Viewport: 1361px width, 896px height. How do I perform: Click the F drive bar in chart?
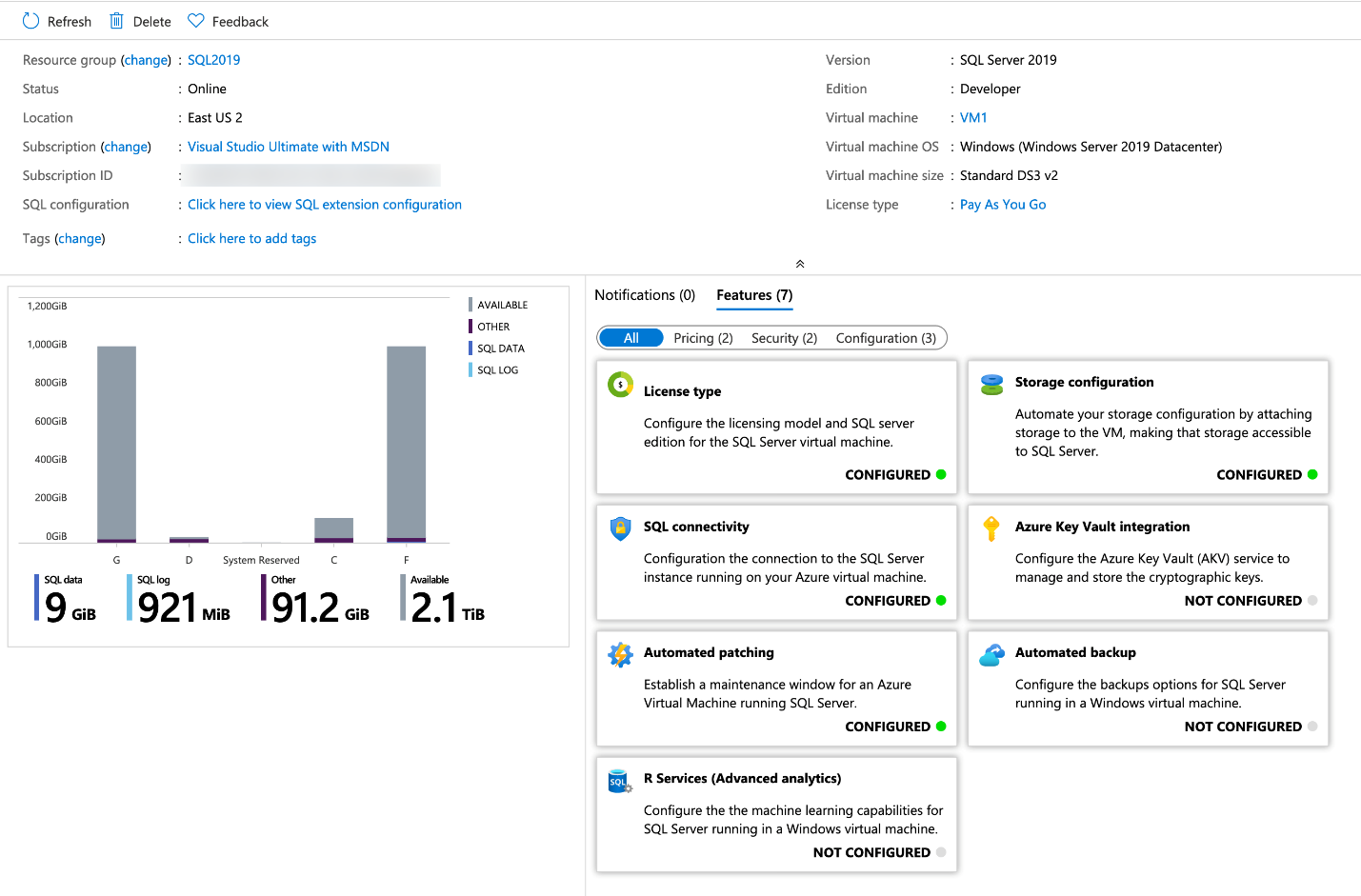point(407,445)
